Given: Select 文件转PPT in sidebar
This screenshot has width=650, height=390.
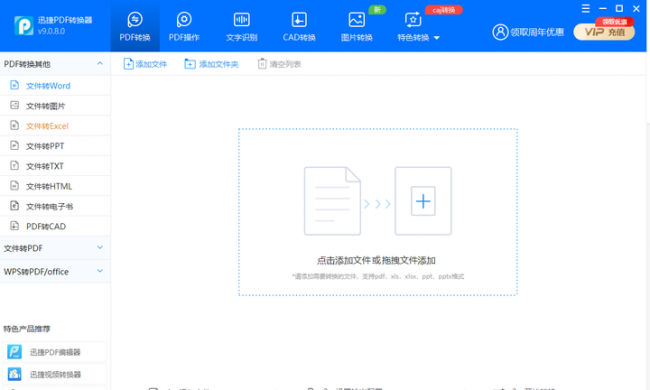Looking at the screenshot, I should coord(55,146).
